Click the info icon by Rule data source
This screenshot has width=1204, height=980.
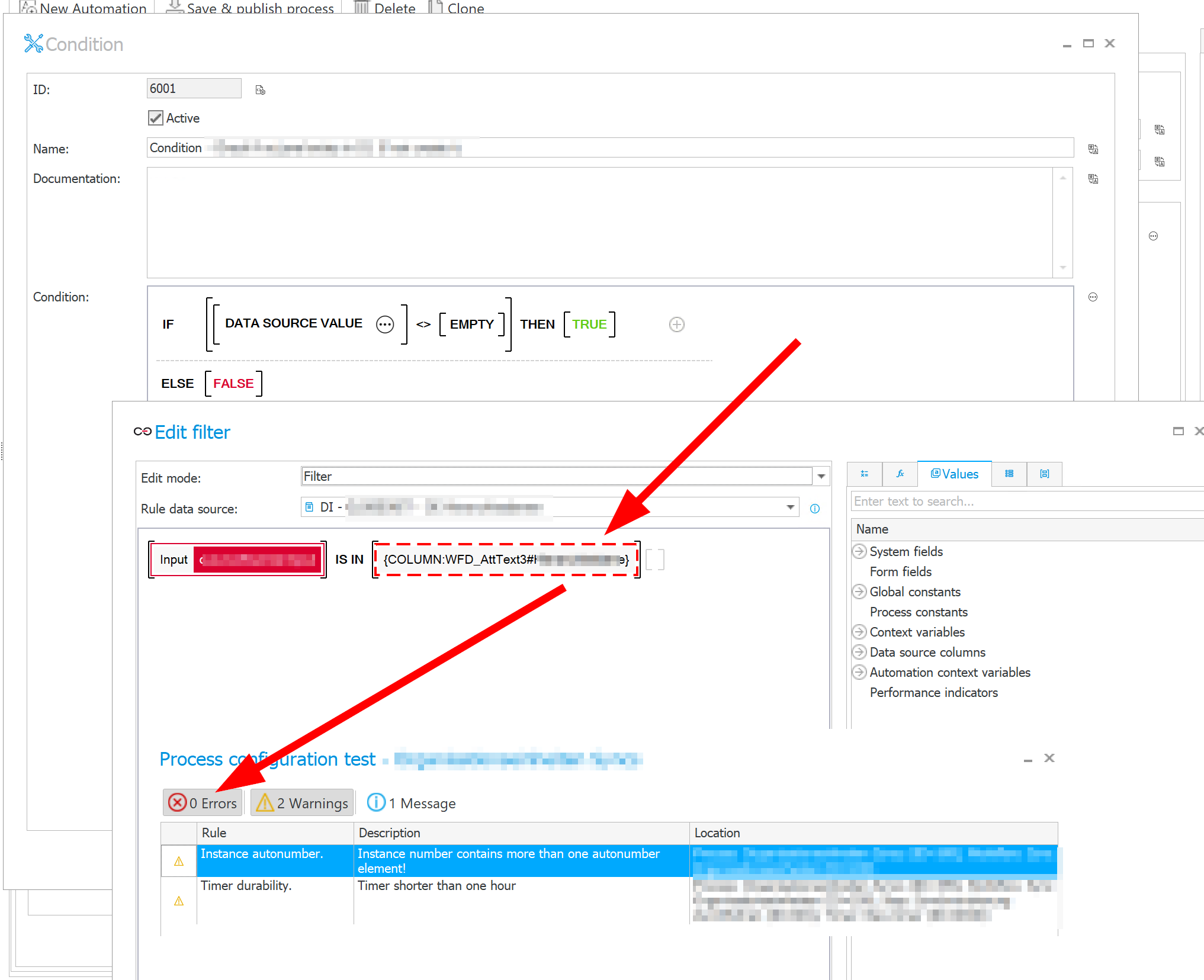tap(815, 509)
